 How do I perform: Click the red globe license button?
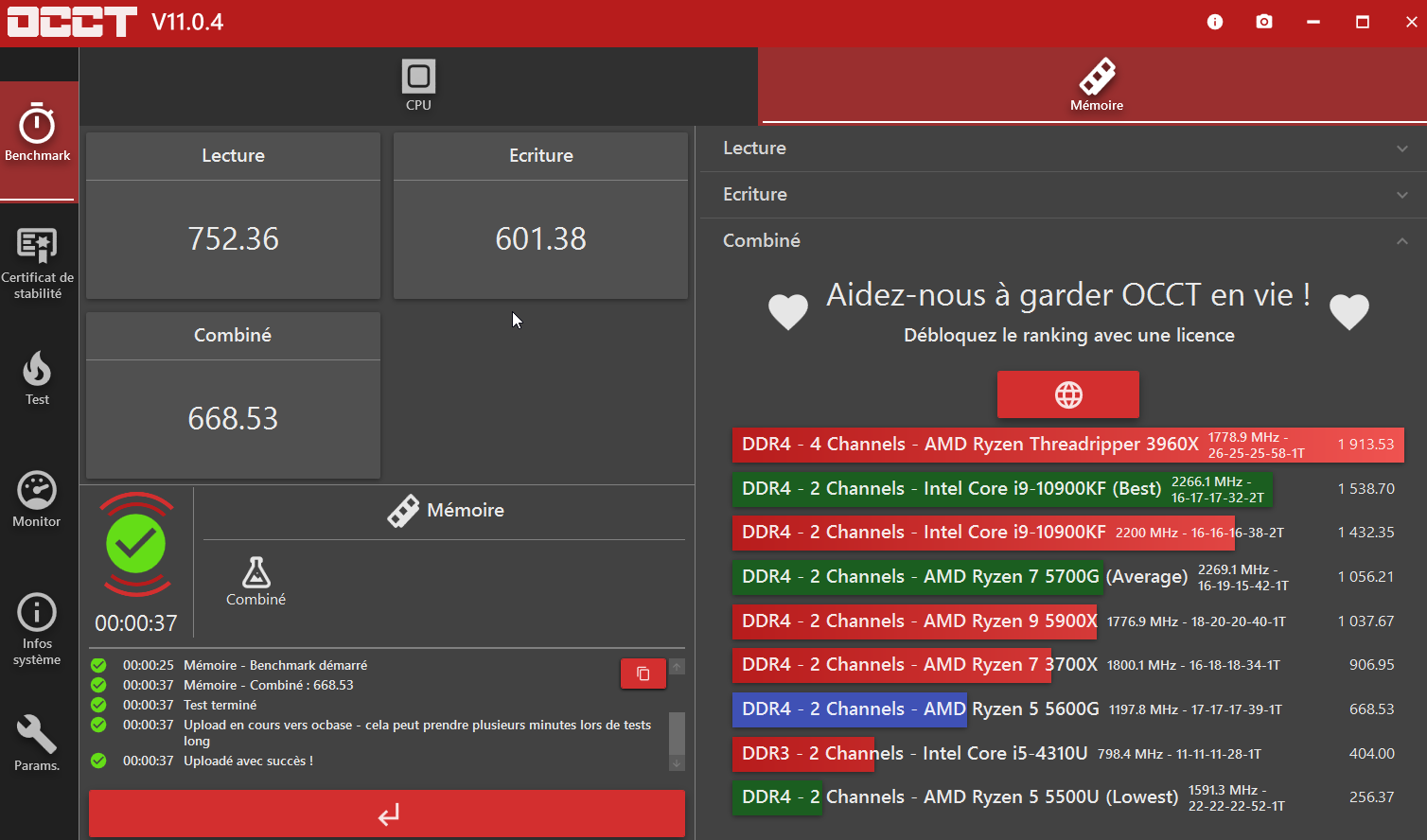click(1068, 394)
